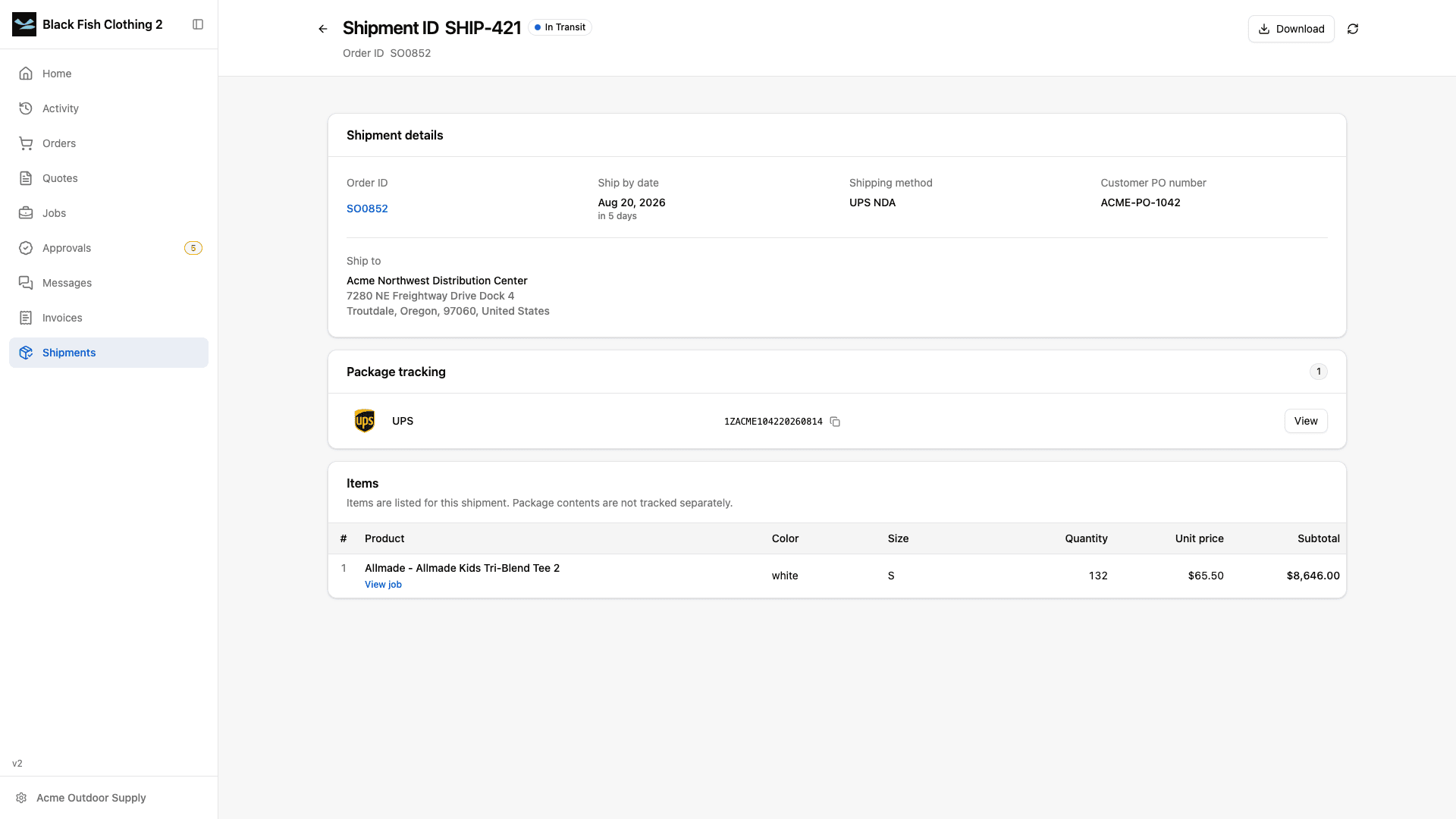
Task: Click the quantity value 132
Action: (1098, 576)
